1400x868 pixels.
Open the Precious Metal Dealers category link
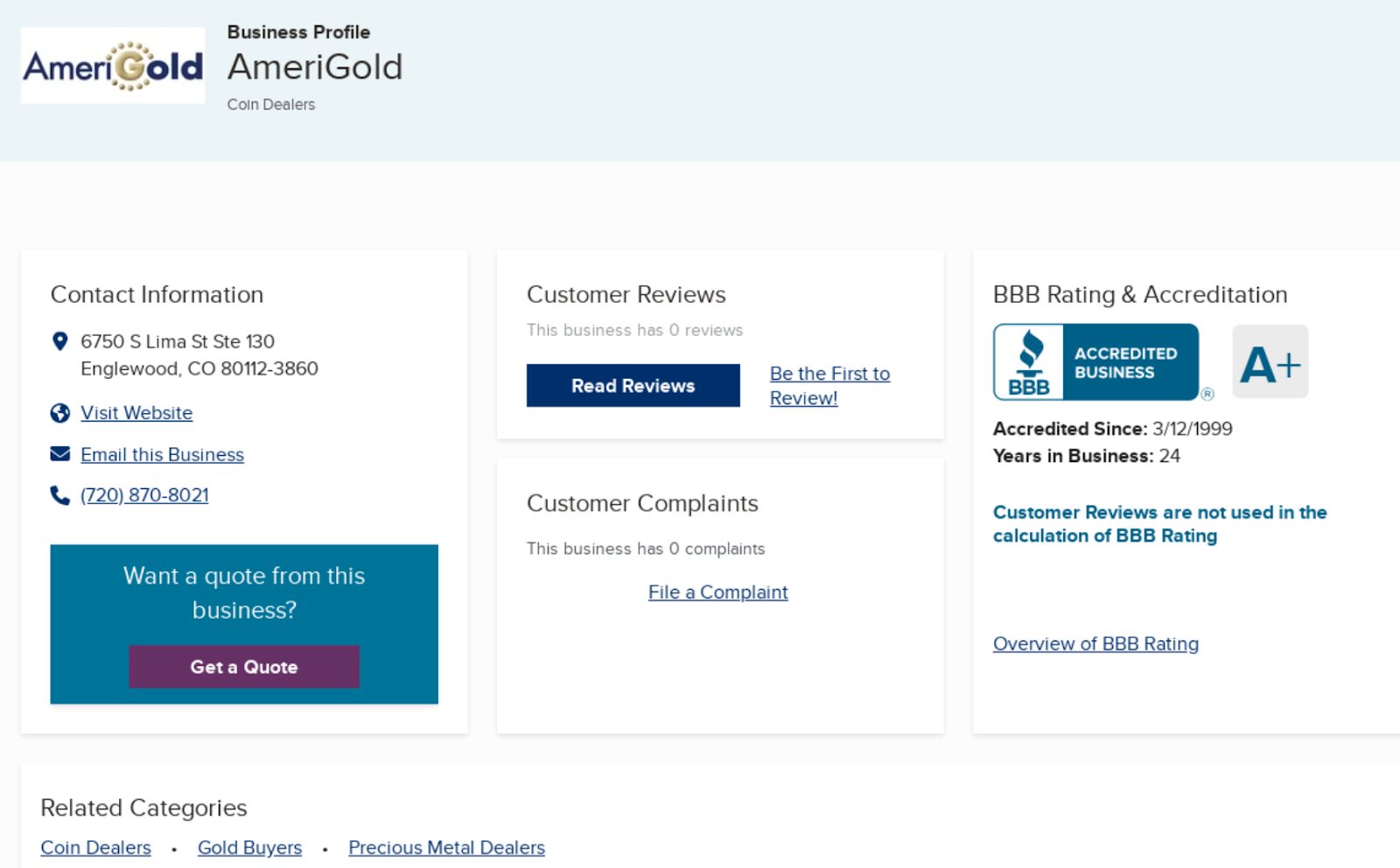[x=446, y=848]
